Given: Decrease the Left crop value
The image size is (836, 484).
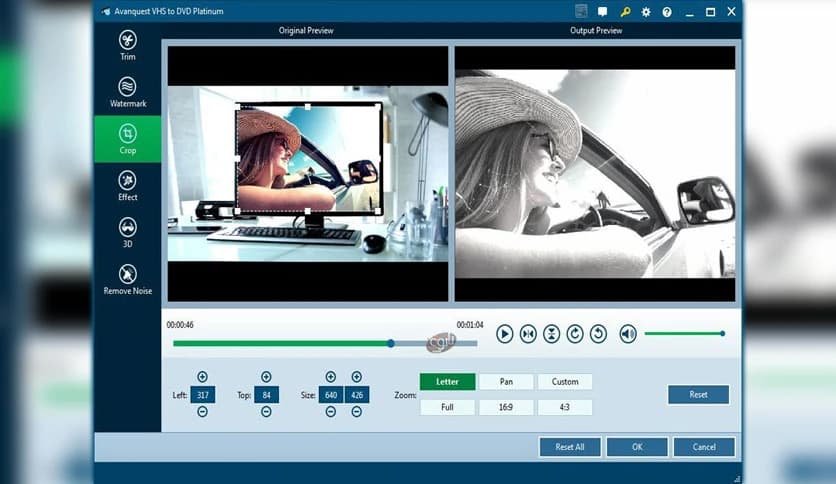Looking at the screenshot, I should coord(202,412).
